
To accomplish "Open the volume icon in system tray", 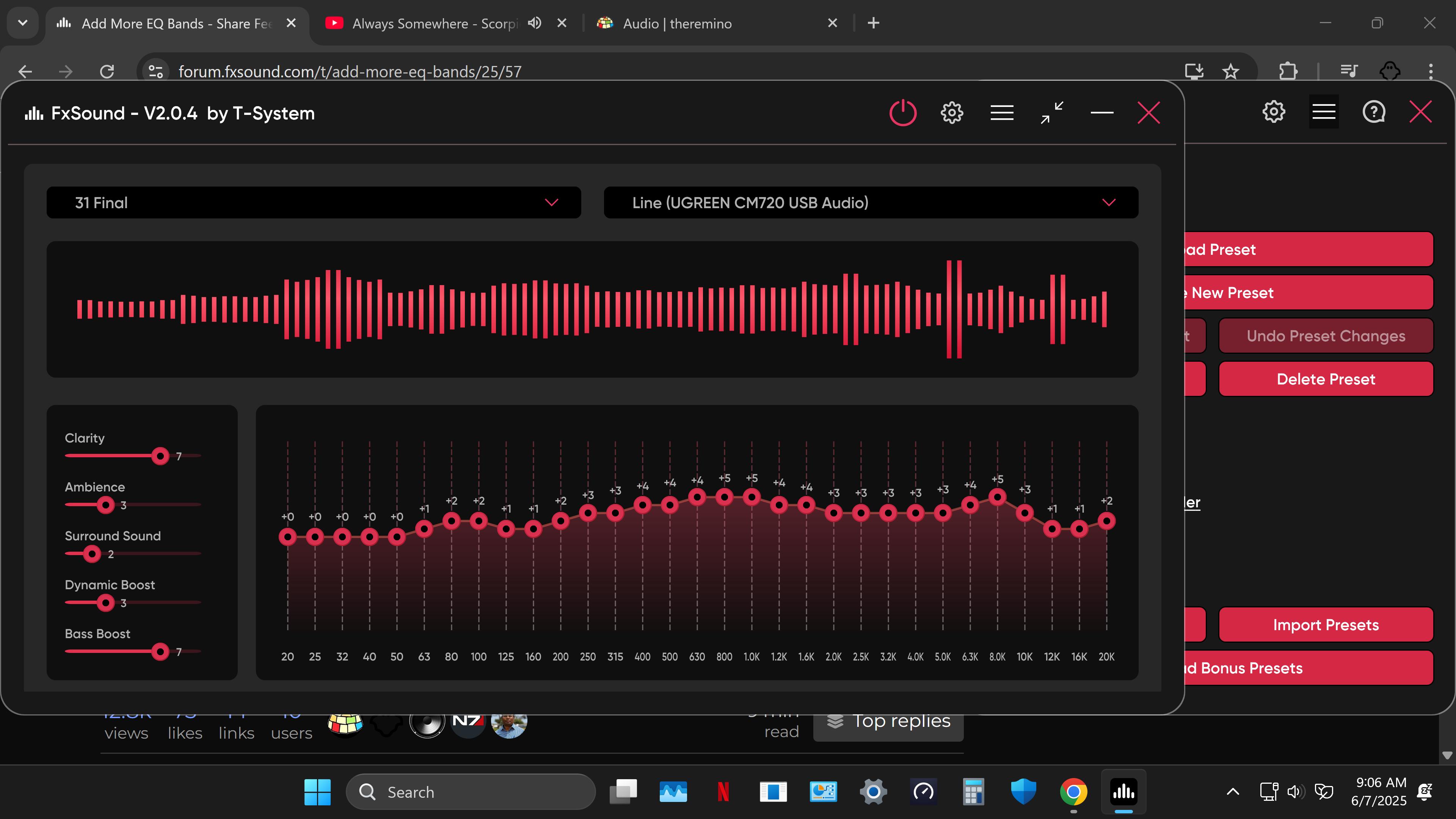I will click(1296, 792).
